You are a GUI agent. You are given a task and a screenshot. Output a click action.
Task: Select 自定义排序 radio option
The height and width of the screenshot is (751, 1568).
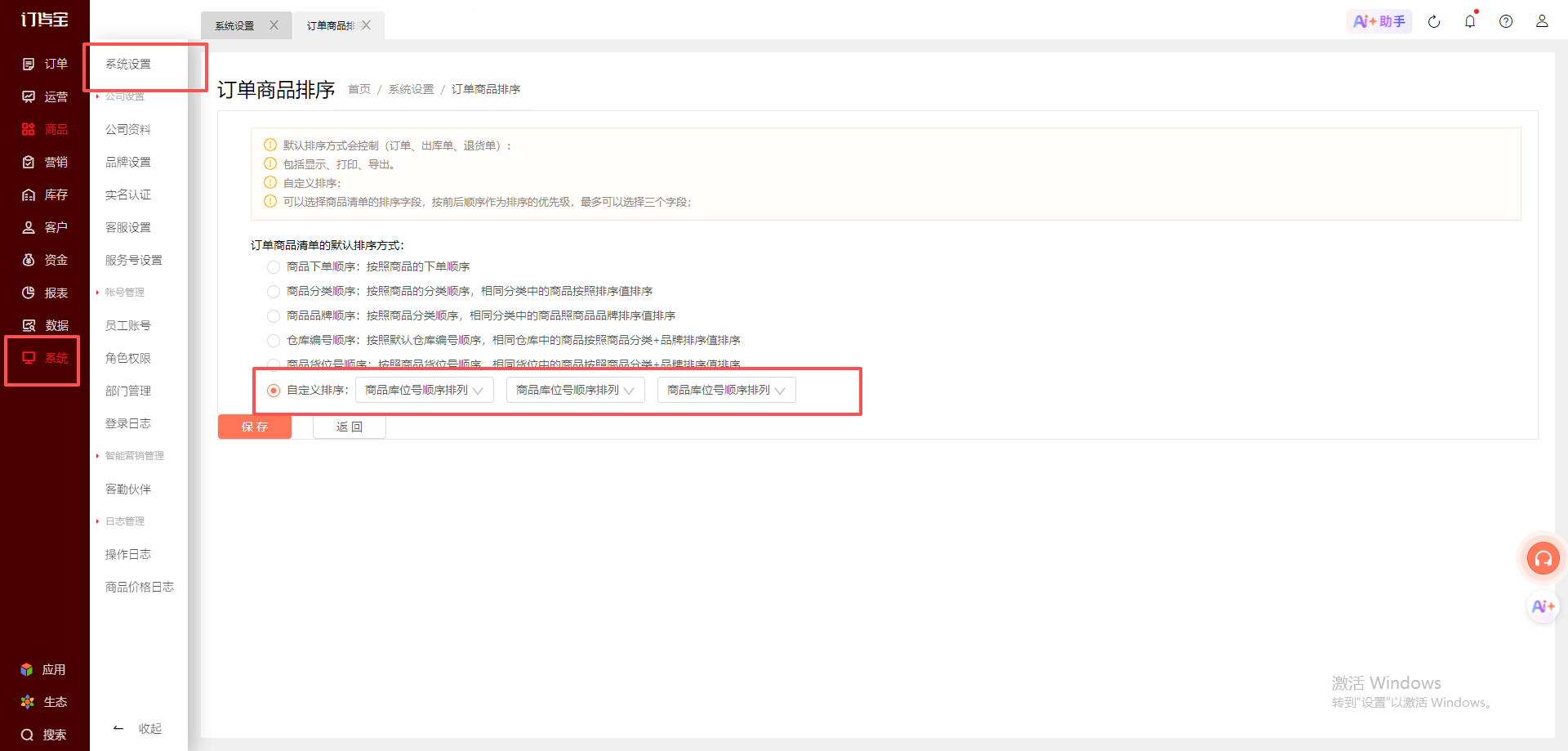[x=274, y=391]
